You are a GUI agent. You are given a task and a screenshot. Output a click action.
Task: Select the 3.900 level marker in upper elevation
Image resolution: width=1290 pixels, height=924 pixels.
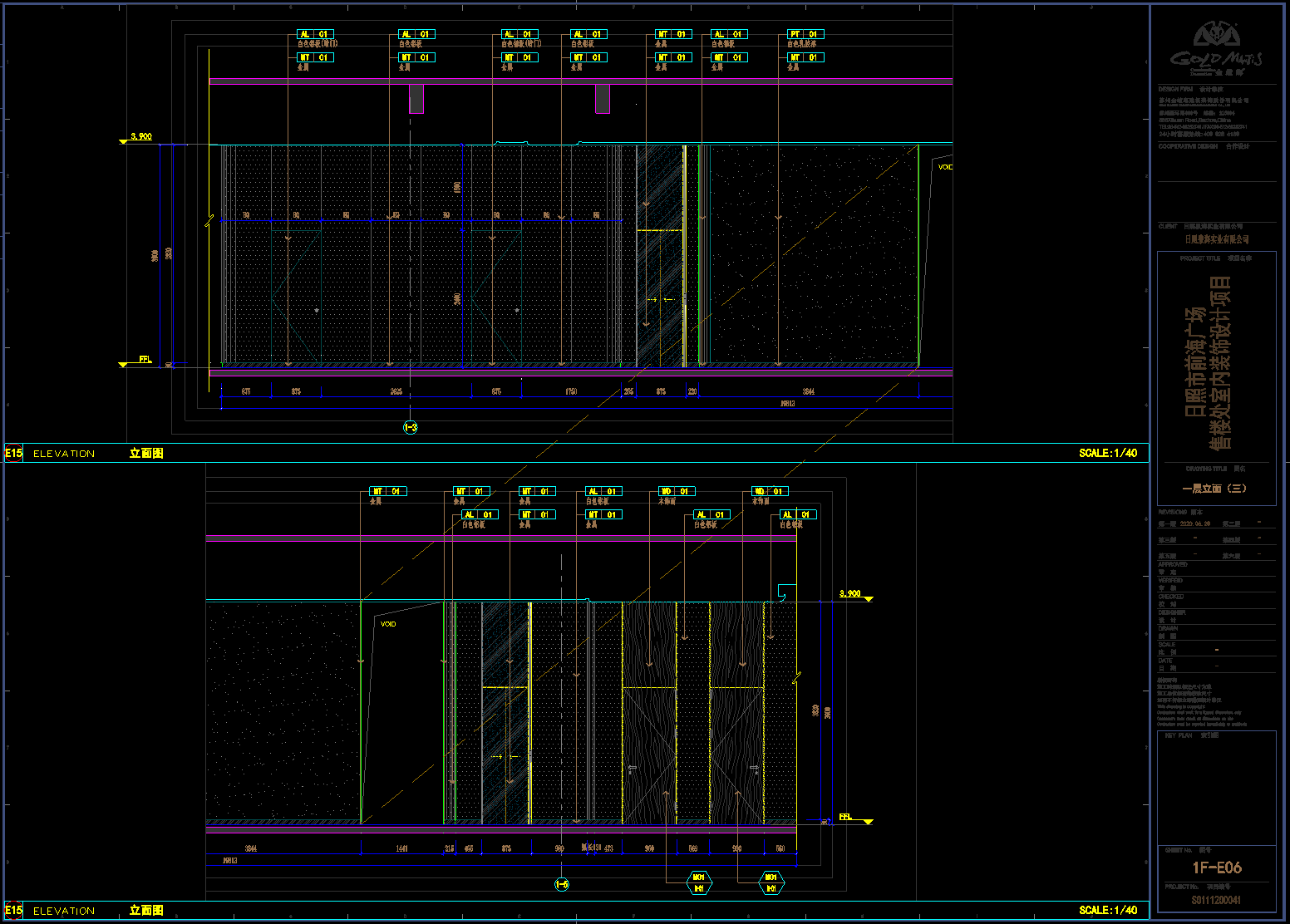pos(141,136)
